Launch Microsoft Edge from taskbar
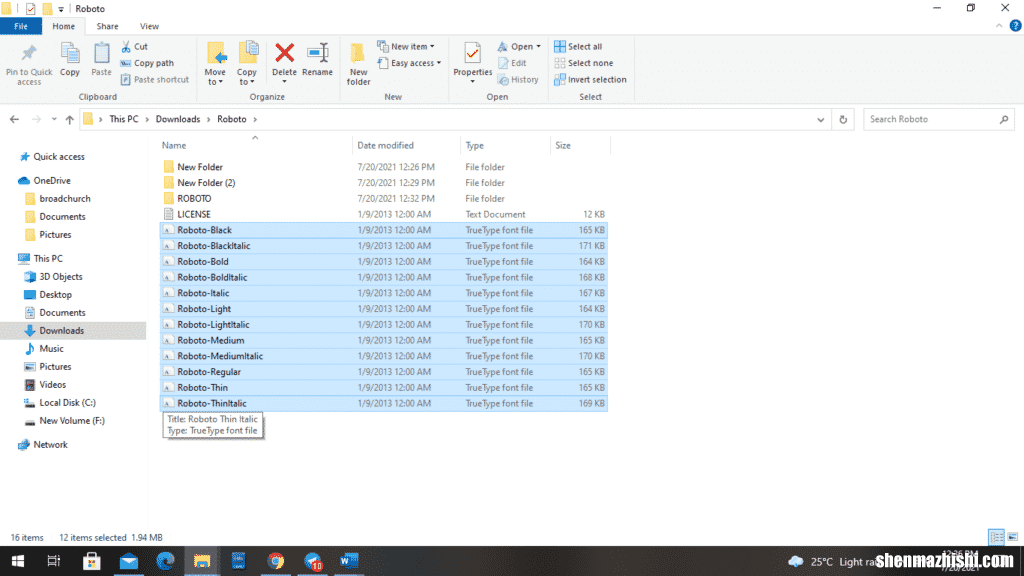 [x=165, y=561]
